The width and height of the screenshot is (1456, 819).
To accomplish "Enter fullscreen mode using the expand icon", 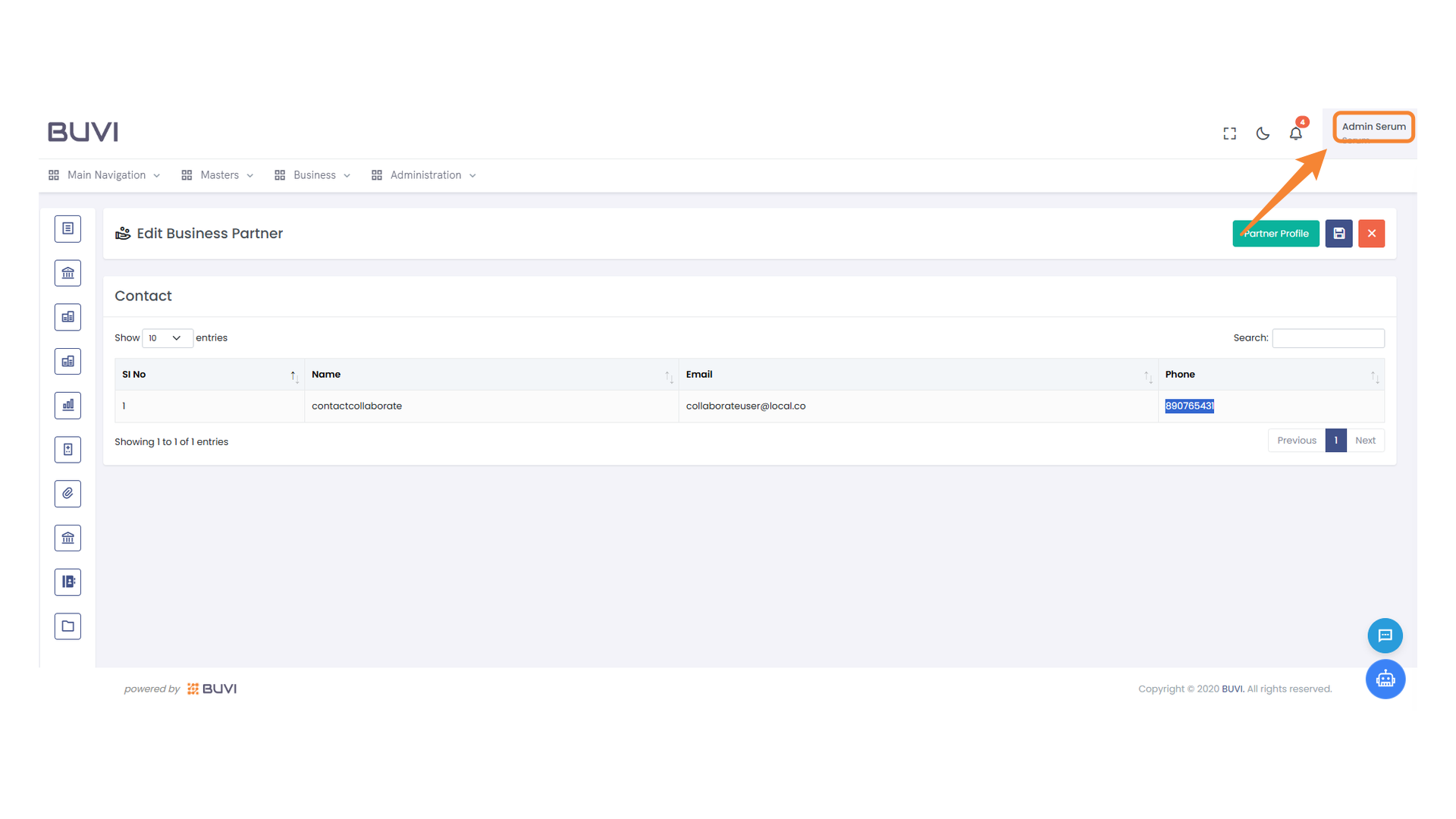I will [x=1229, y=133].
